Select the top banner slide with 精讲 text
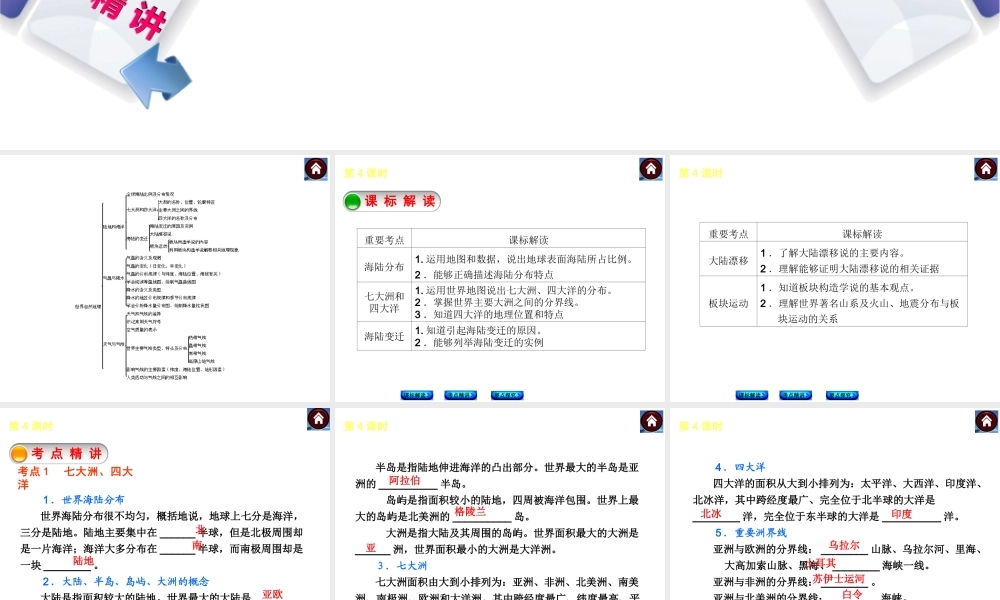1000x600 pixels. pyautogui.click(x=500, y=75)
